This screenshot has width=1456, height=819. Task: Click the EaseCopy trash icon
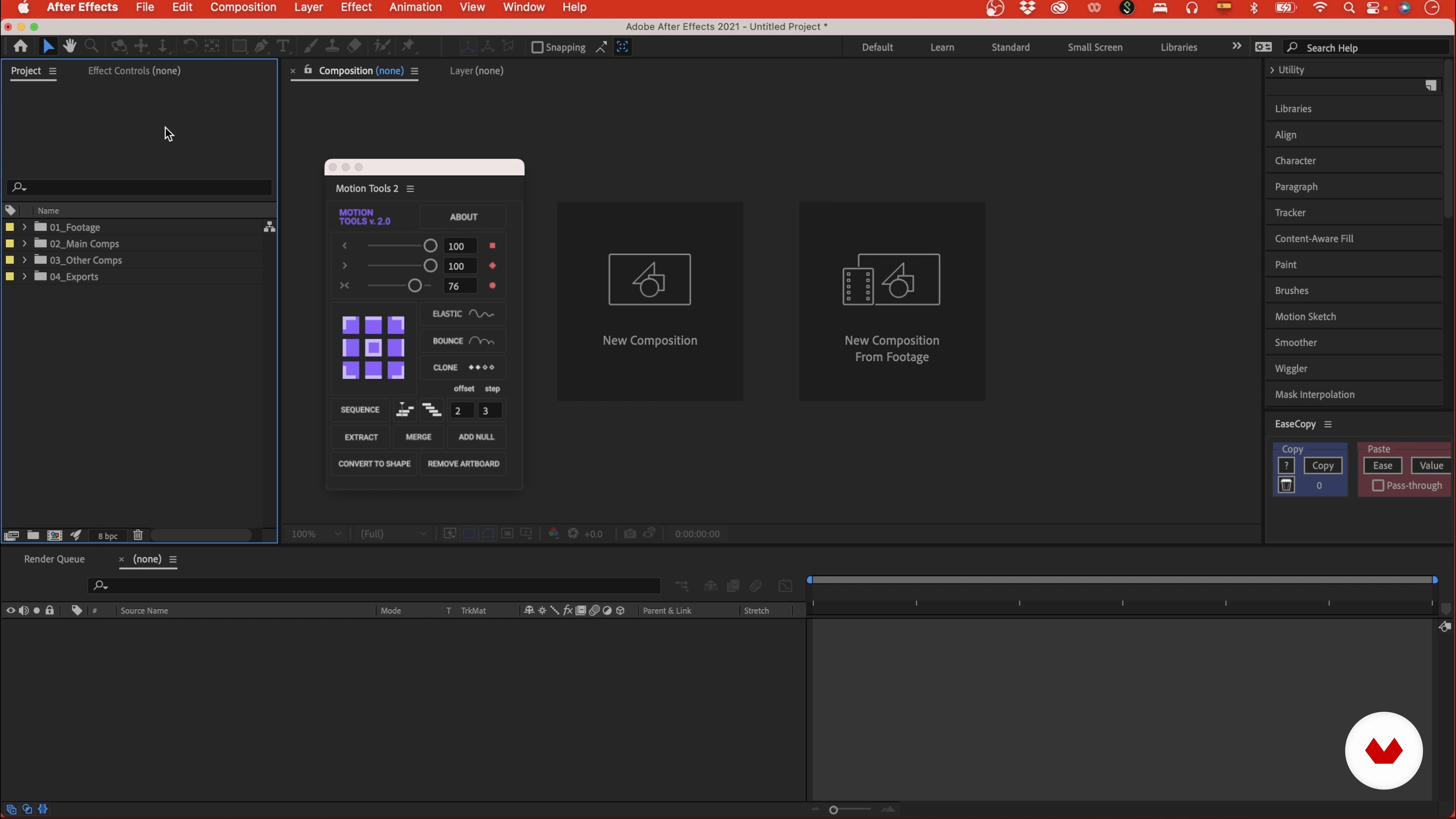coord(1287,485)
